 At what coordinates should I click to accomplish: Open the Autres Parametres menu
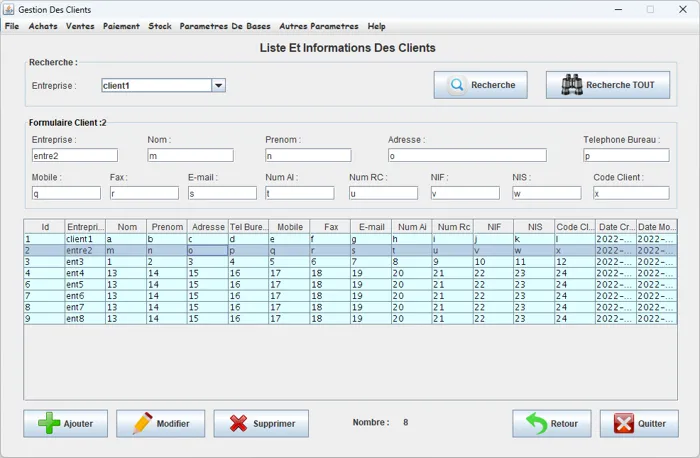pos(320,26)
